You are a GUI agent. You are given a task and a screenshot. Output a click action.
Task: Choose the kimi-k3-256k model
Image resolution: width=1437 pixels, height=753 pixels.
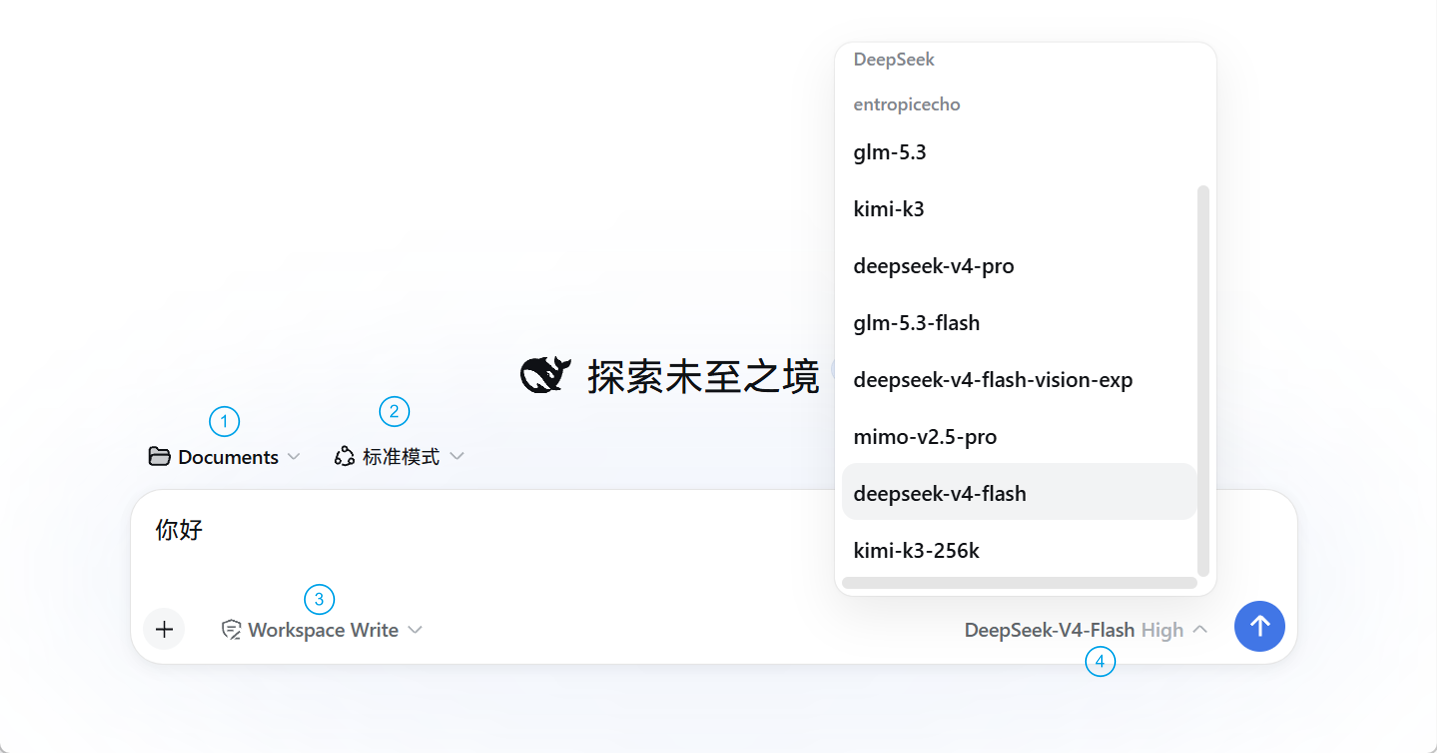pyautogui.click(x=1019, y=550)
